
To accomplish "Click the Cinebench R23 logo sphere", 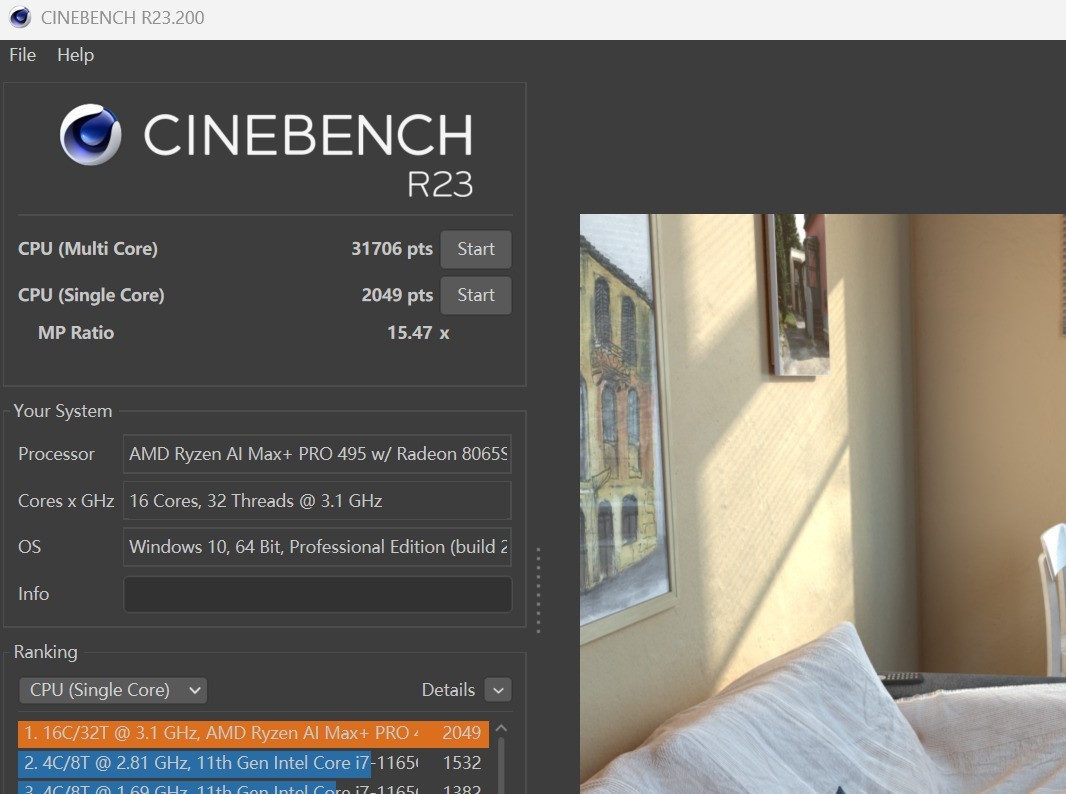I will click(90, 135).
